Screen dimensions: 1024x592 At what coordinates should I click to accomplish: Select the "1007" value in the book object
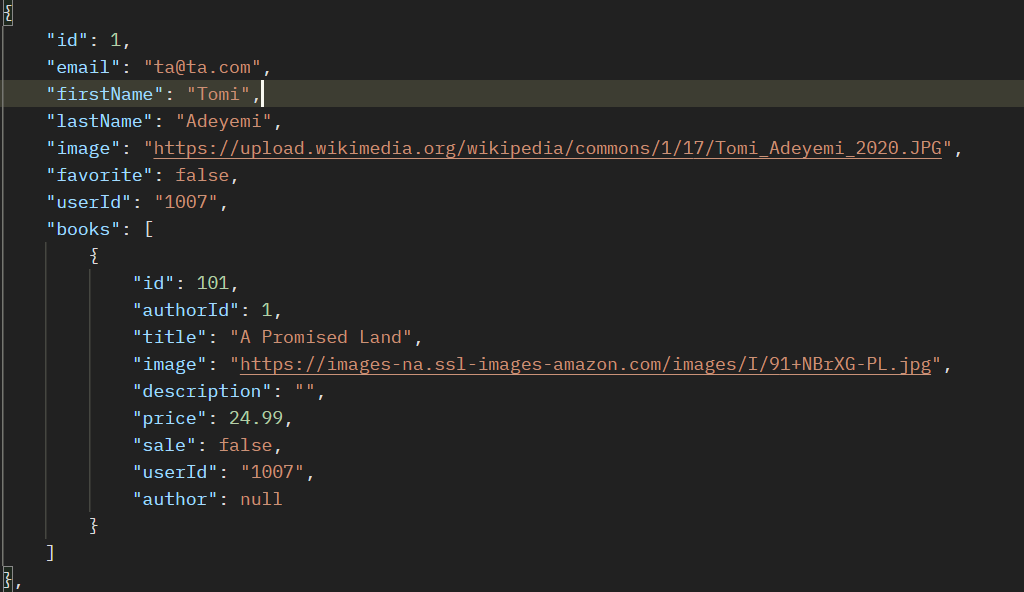coord(272,472)
